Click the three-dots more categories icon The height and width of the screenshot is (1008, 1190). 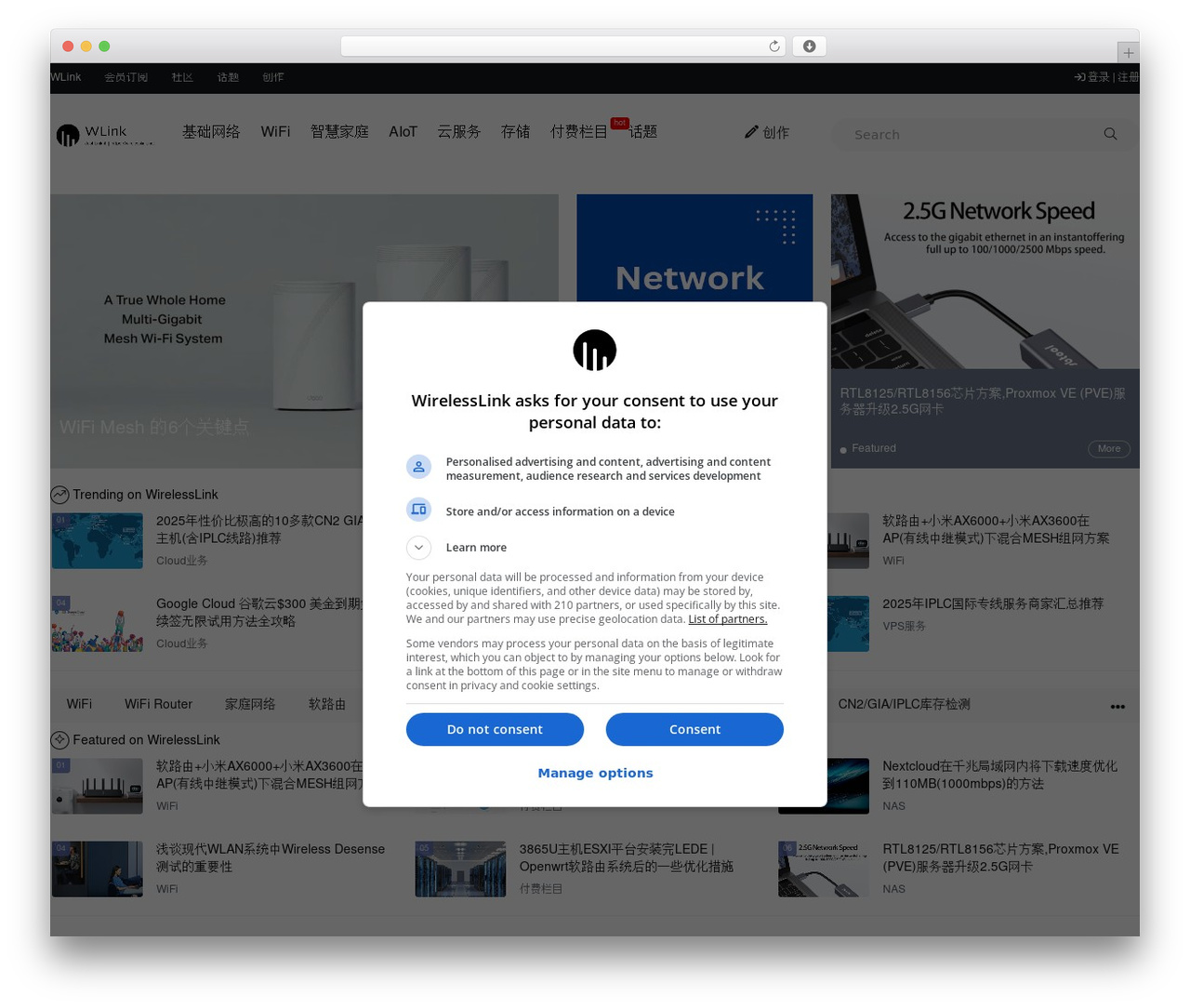tap(1117, 707)
